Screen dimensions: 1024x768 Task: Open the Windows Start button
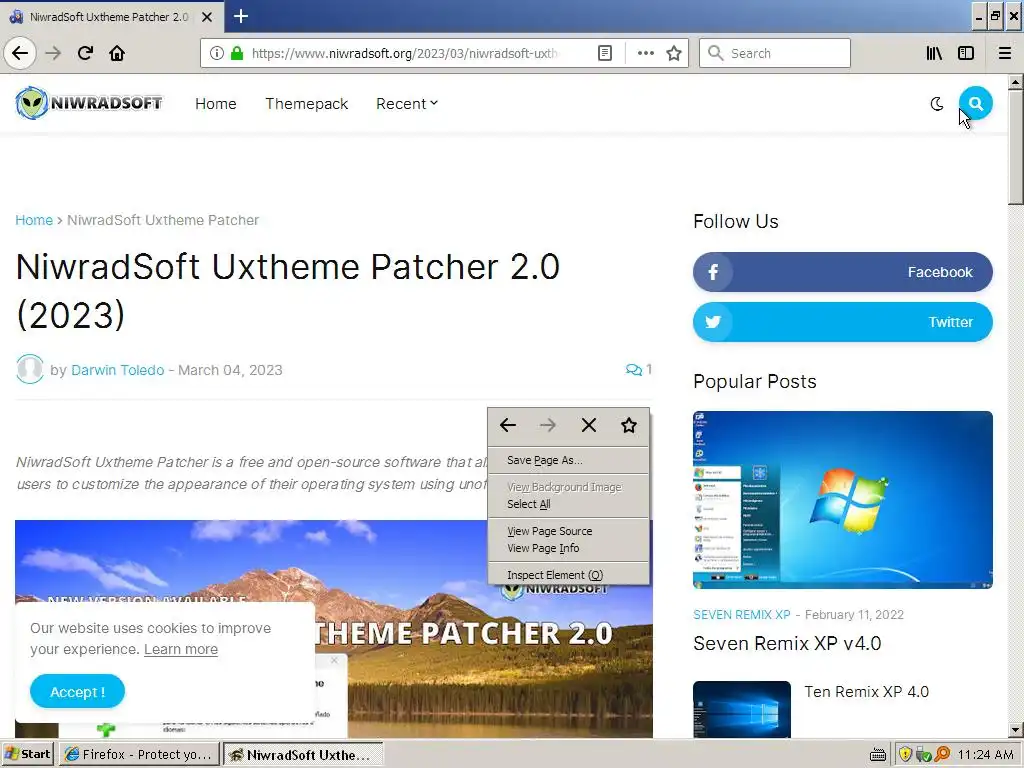27,754
